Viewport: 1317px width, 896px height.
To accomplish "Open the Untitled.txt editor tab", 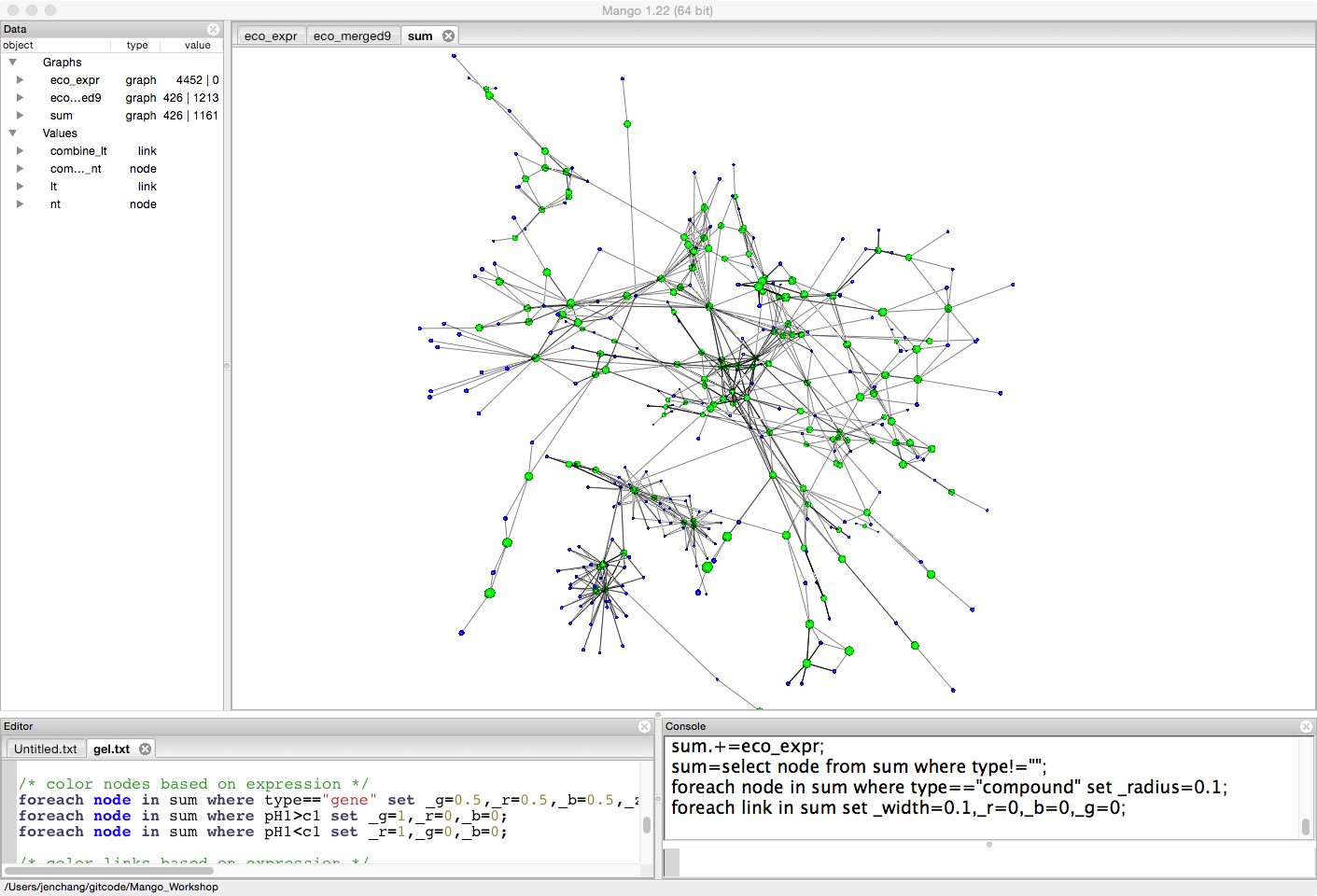I will pyautogui.click(x=46, y=749).
